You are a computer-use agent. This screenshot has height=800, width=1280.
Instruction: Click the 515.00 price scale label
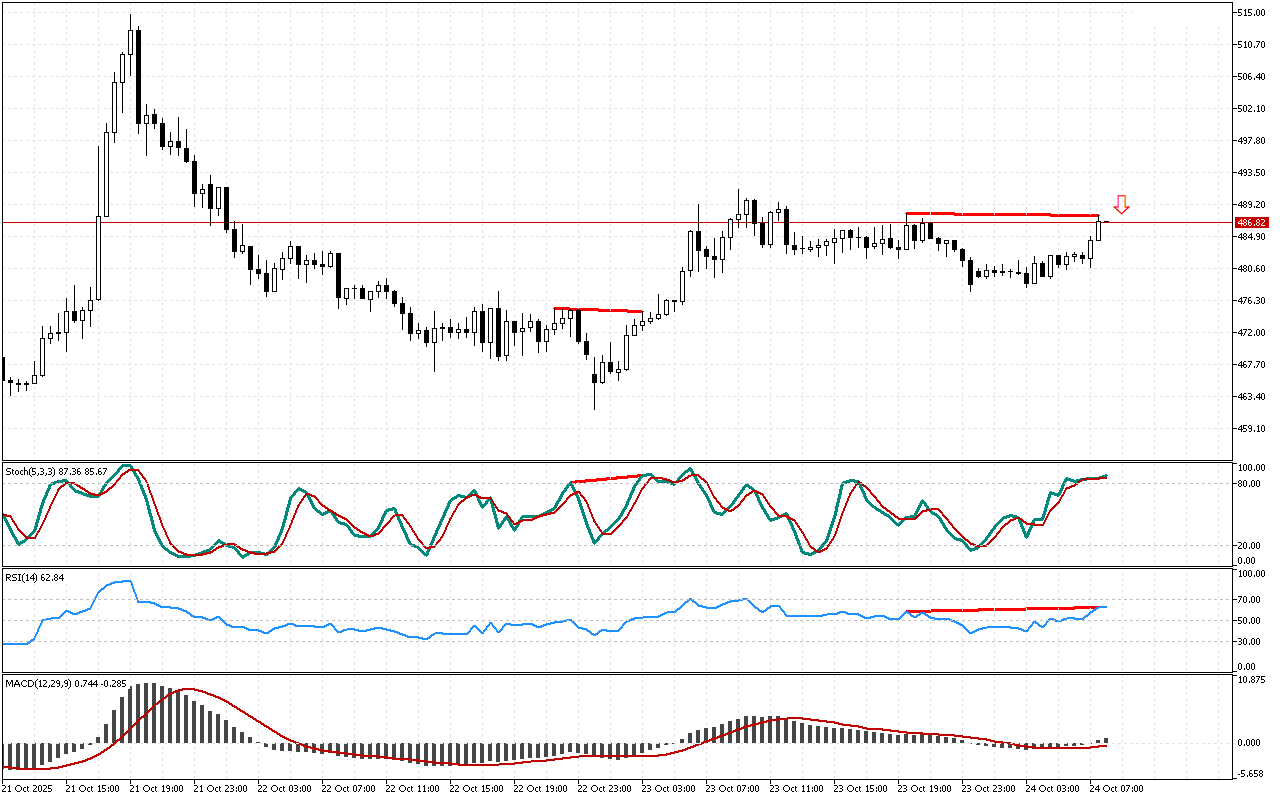(1250, 13)
